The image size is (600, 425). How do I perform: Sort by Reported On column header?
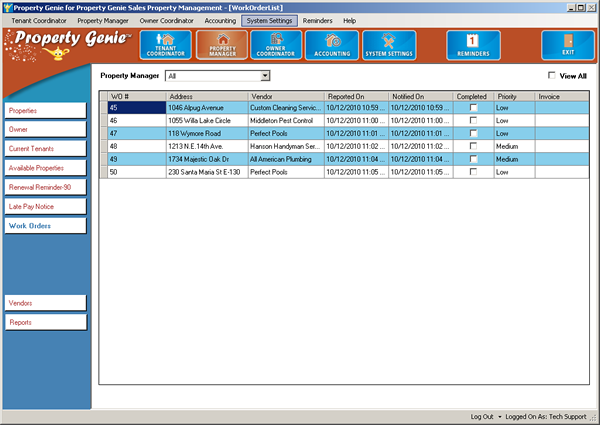point(357,96)
